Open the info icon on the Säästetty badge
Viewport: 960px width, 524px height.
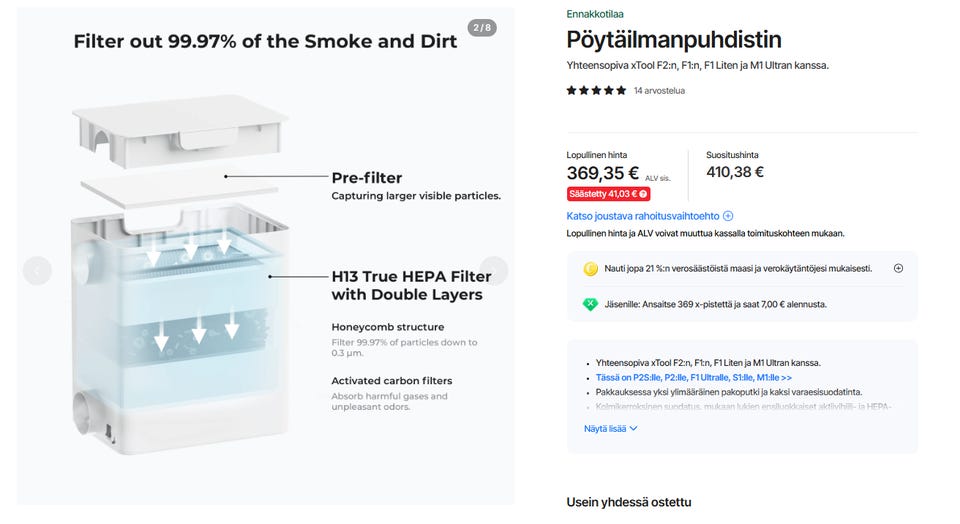pos(643,194)
